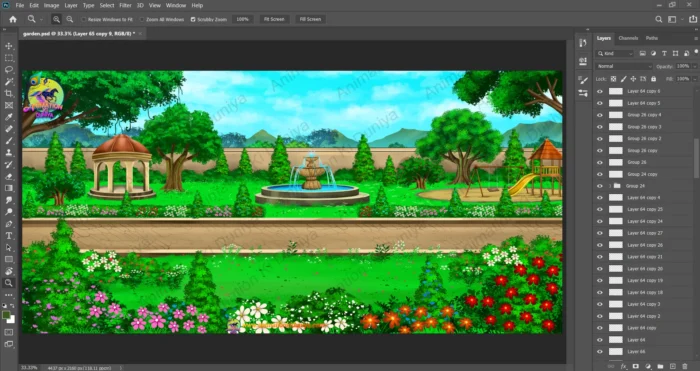Click Create new layer icon

click(672, 366)
